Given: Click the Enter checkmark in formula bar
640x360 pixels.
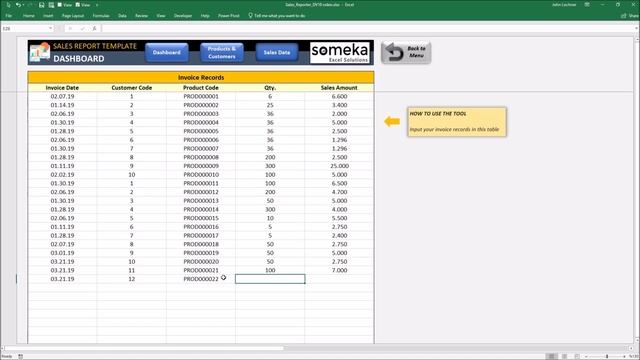Looking at the screenshot, I should coord(82,29).
